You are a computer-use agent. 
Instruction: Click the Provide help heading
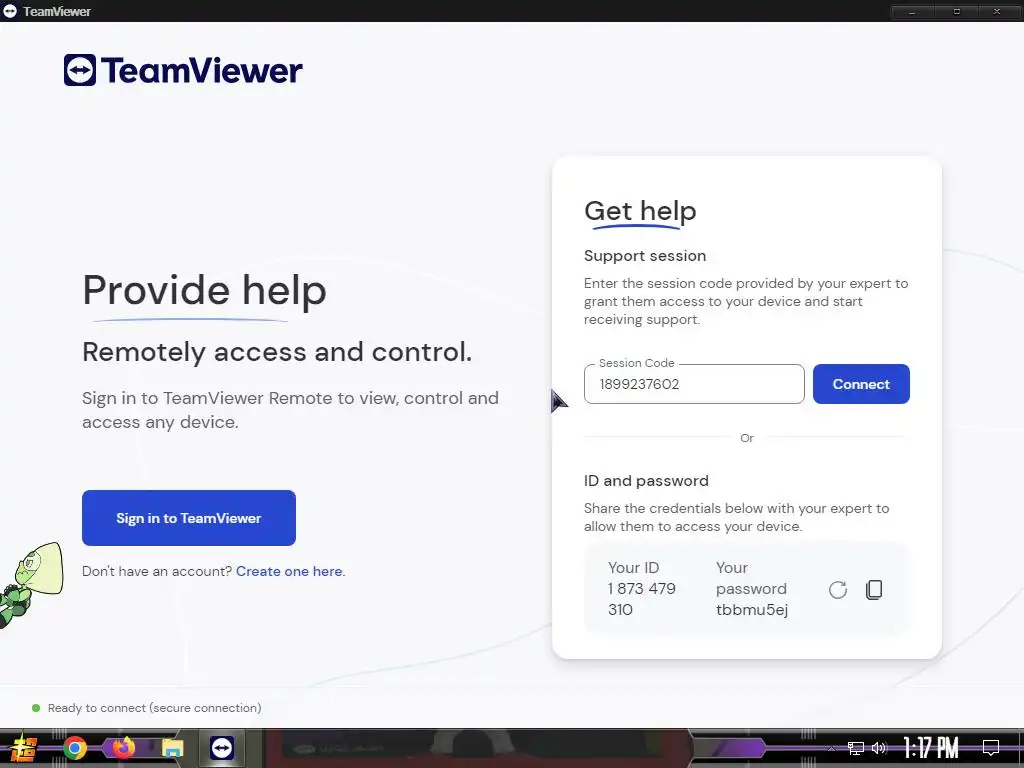pyautogui.click(x=204, y=290)
